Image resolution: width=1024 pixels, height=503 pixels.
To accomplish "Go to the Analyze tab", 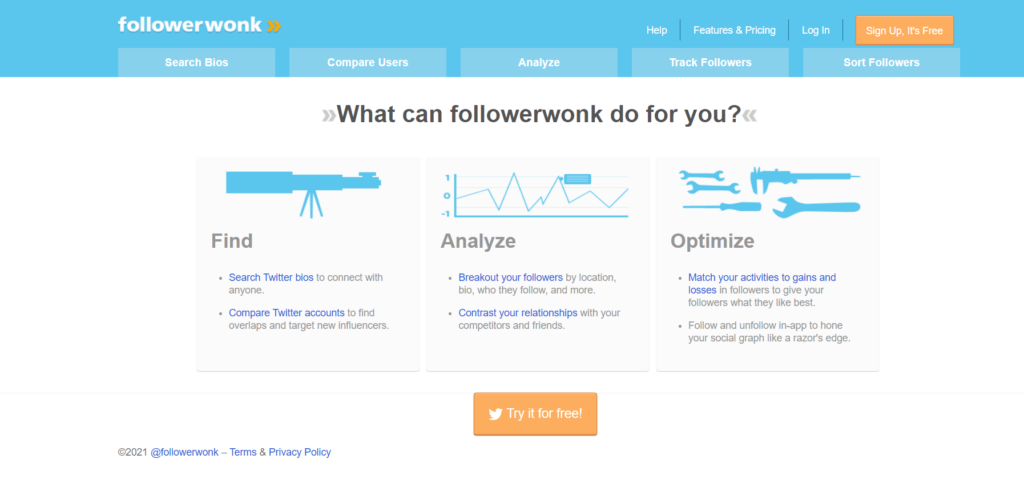I will click(538, 62).
